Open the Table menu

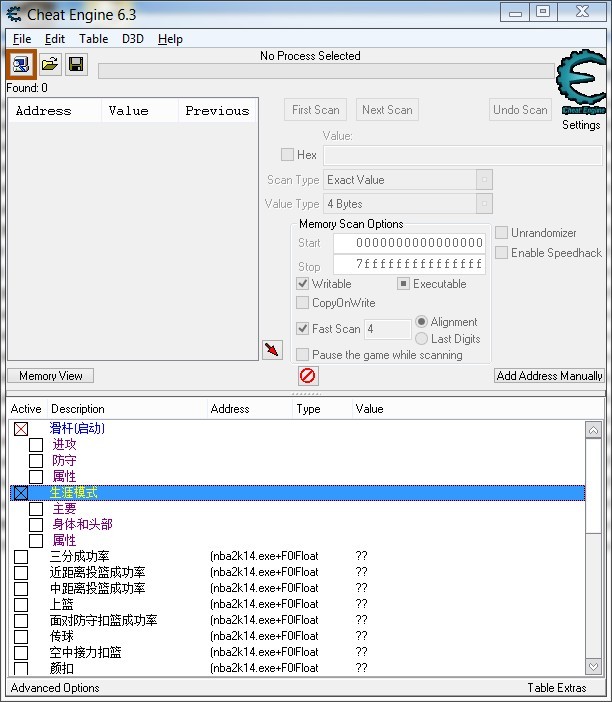tap(94, 39)
